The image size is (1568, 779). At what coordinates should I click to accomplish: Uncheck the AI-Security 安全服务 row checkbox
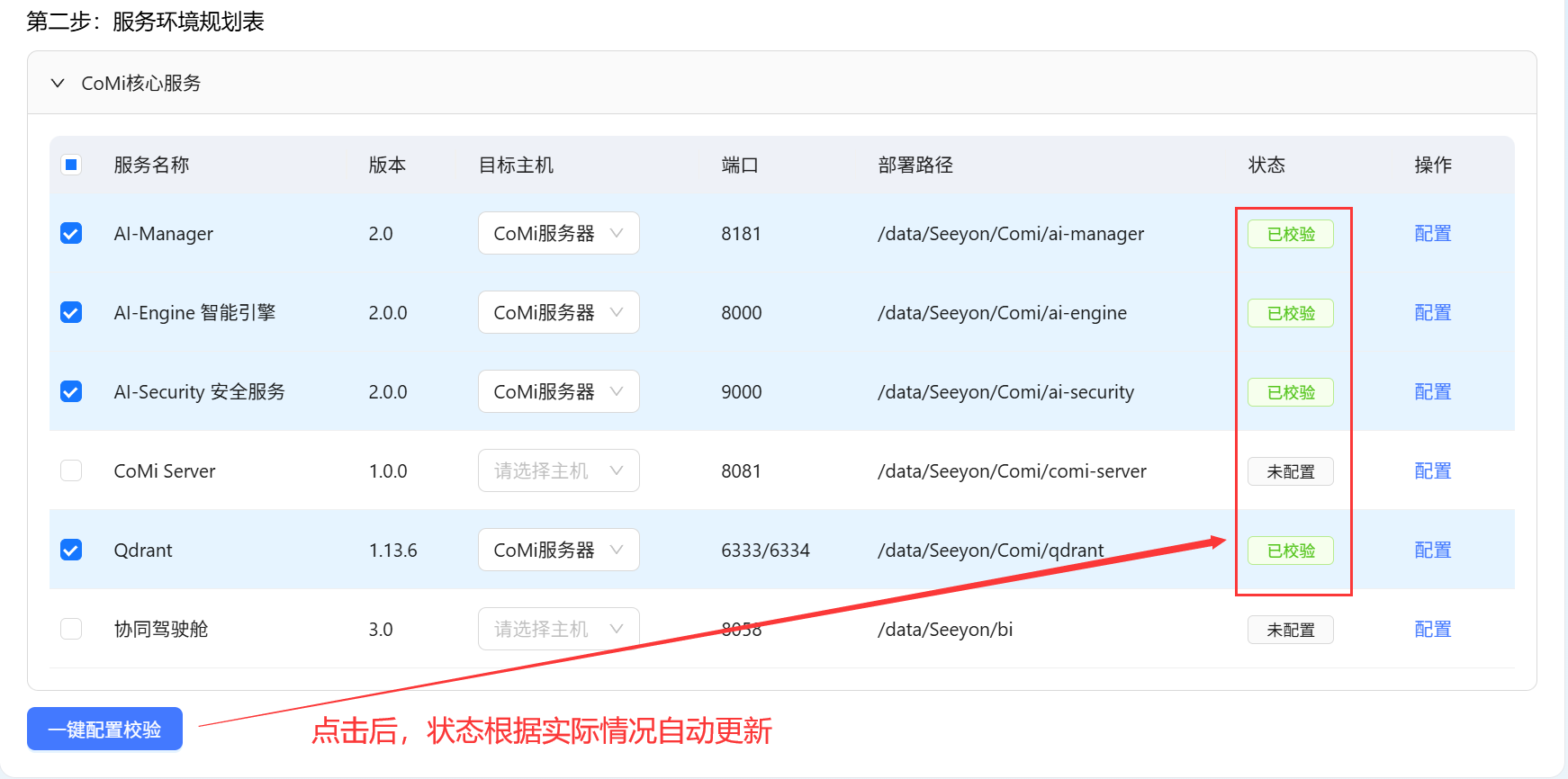point(71,391)
